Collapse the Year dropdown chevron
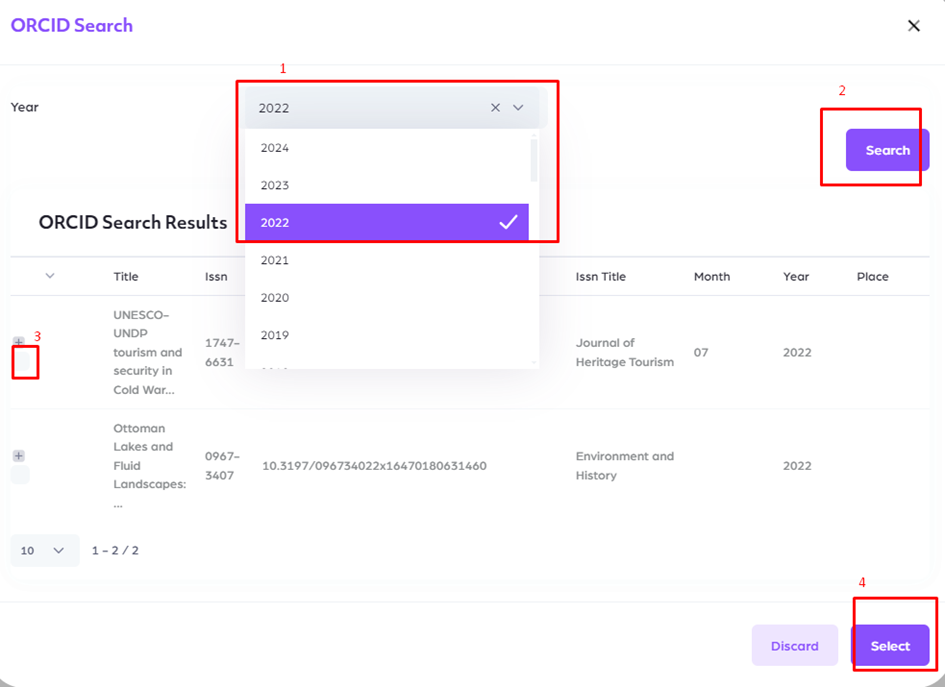Image resolution: width=945 pixels, height=687 pixels. [x=518, y=108]
